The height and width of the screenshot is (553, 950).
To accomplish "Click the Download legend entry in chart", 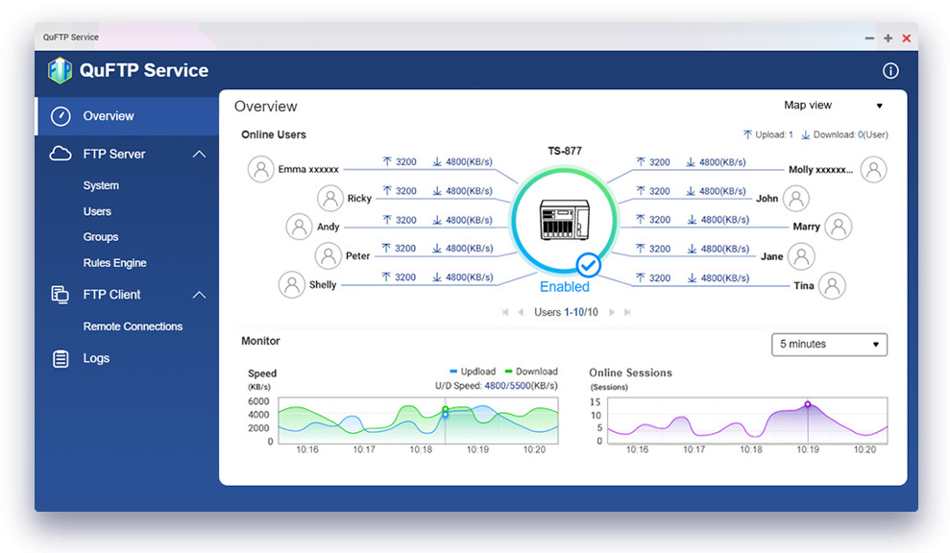I will (531, 371).
